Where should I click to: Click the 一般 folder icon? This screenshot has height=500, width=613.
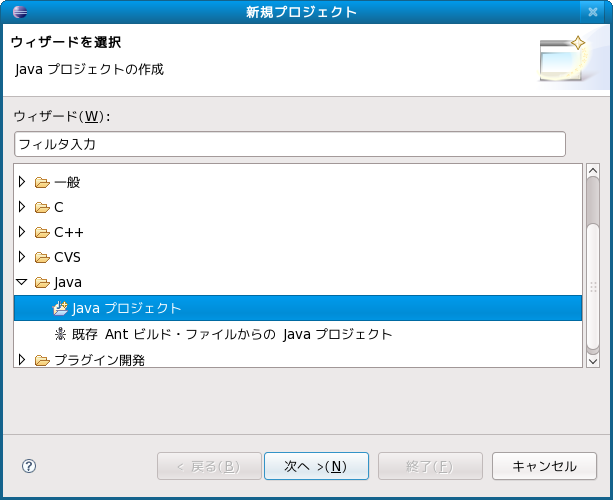pyautogui.click(x=42, y=183)
